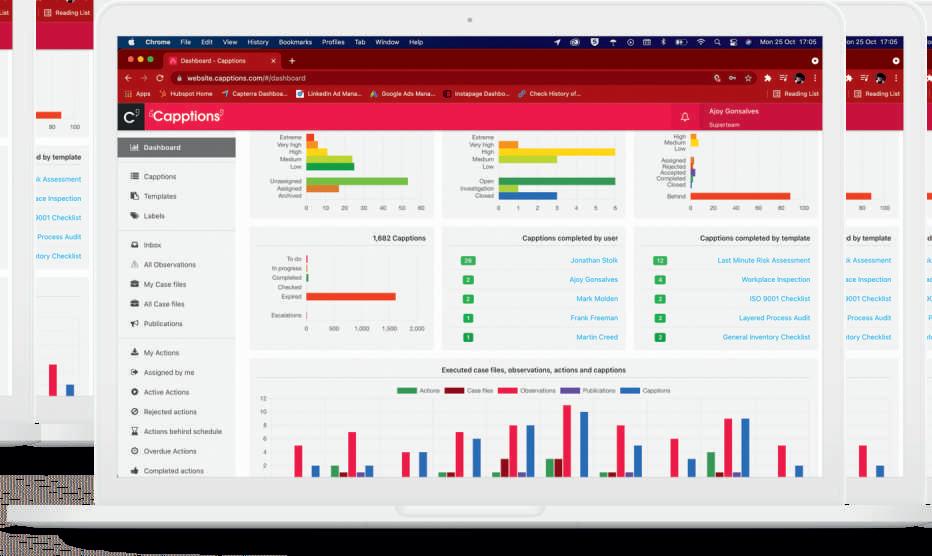Click the Capptions logo icon
Image resolution: width=932 pixels, height=556 pixels.
(x=131, y=117)
